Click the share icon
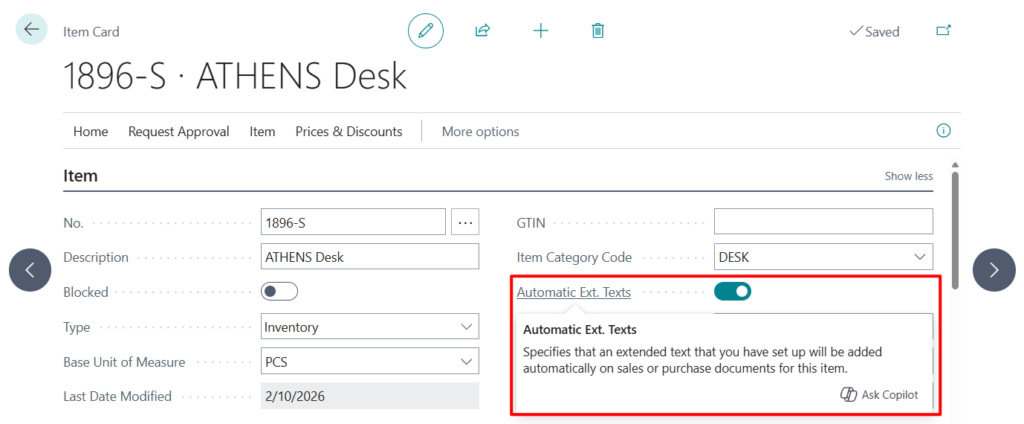This screenshot has height=424, width=1024. (482, 31)
